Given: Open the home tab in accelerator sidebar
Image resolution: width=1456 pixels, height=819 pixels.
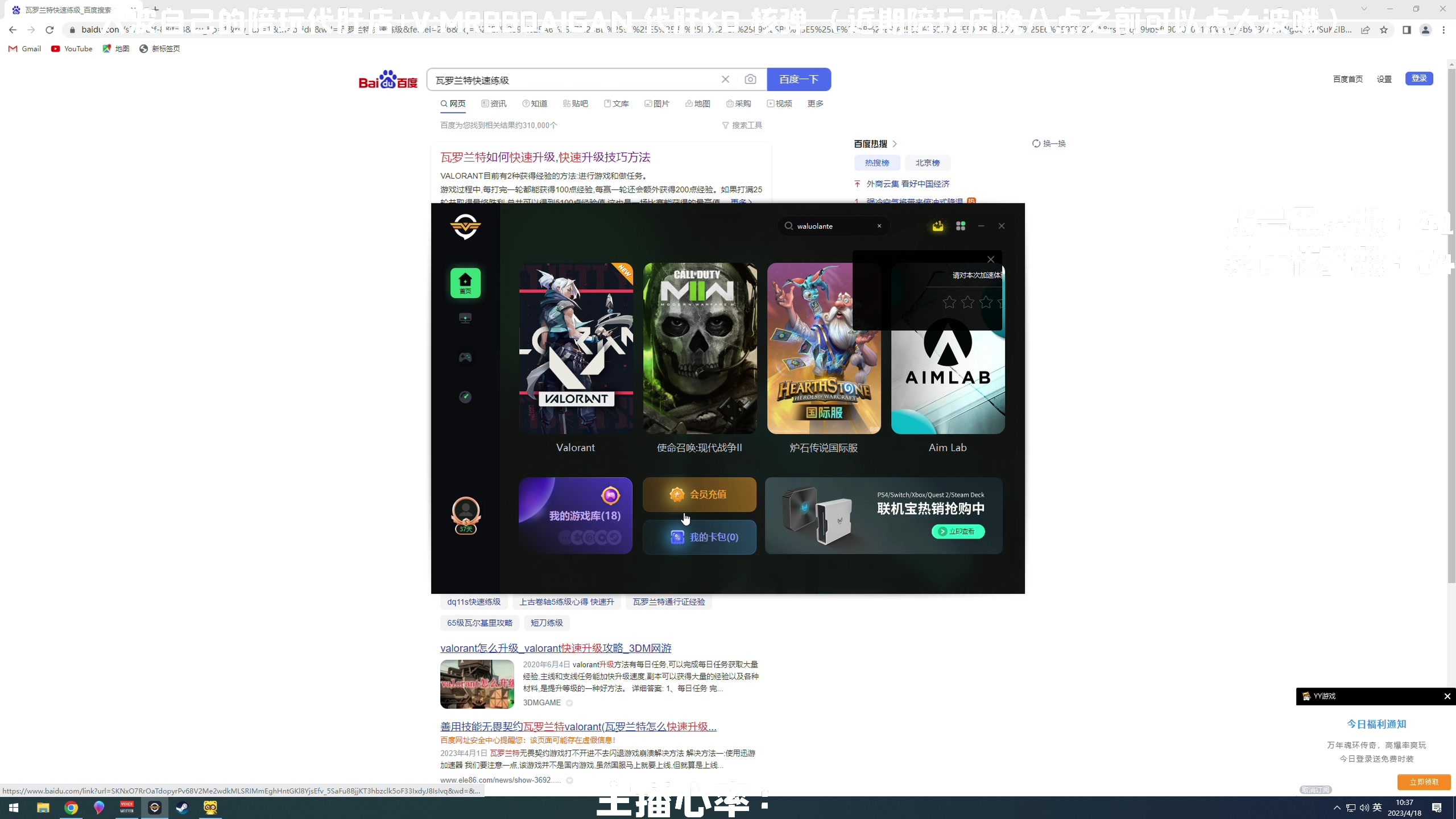Looking at the screenshot, I should [465, 283].
